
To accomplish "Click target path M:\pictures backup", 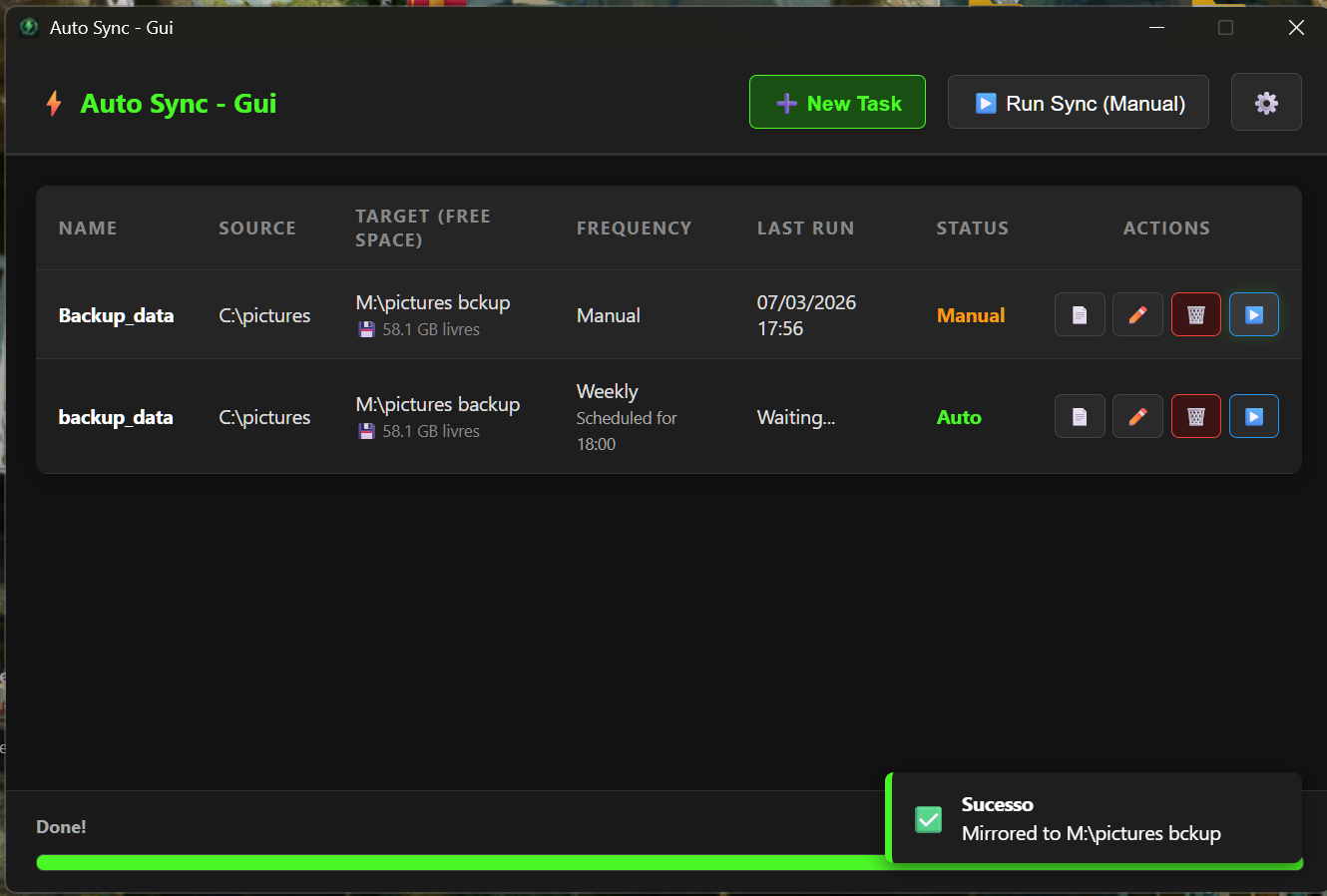I will (438, 404).
